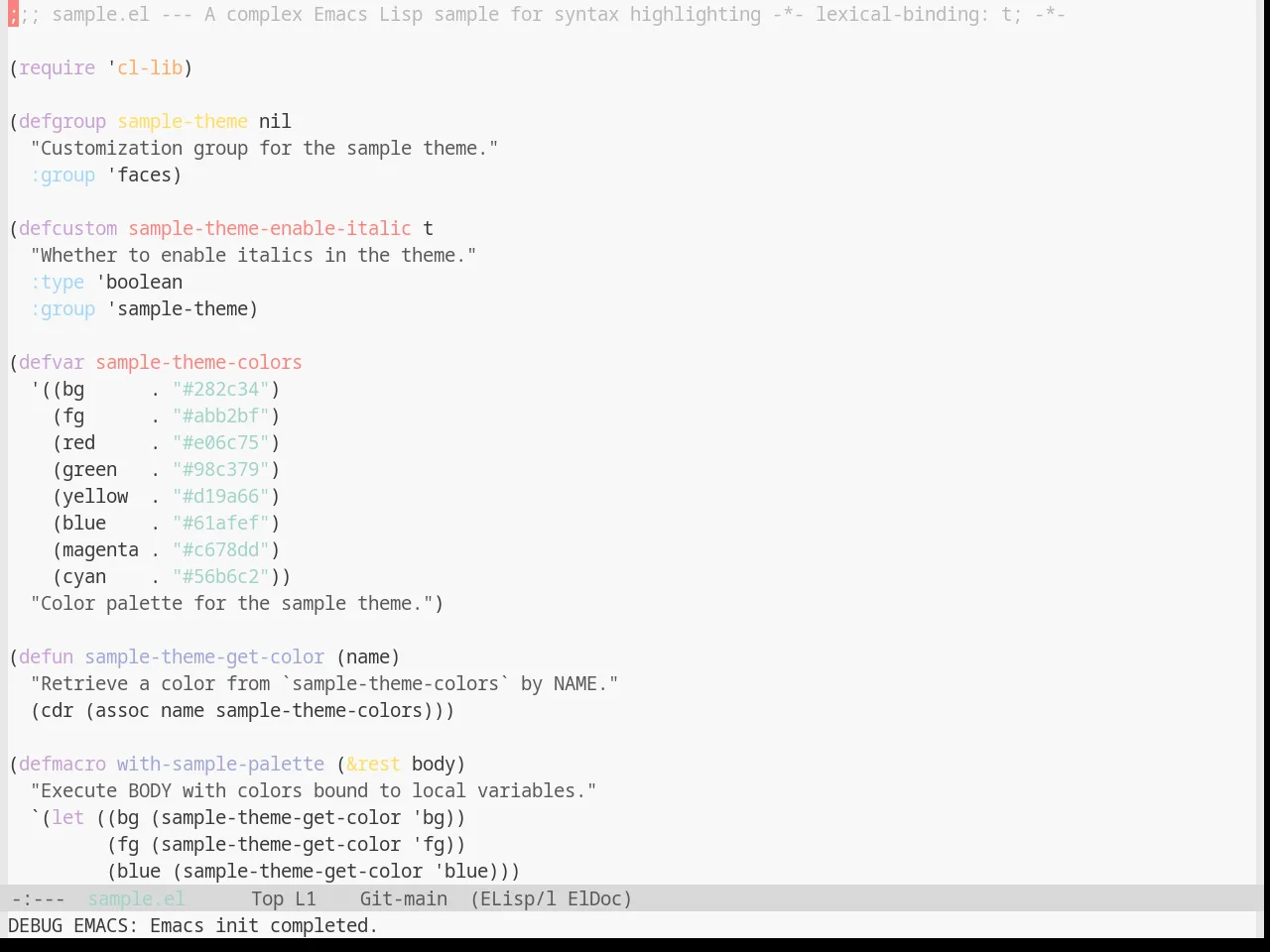Click the 'bg)) symbol in let binding

coord(440,817)
